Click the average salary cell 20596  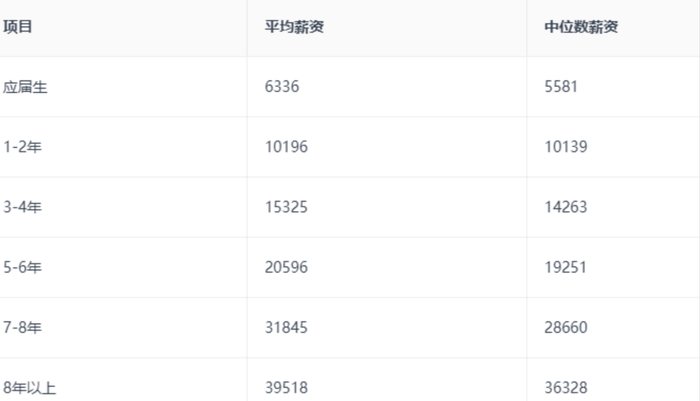click(x=286, y=267)
